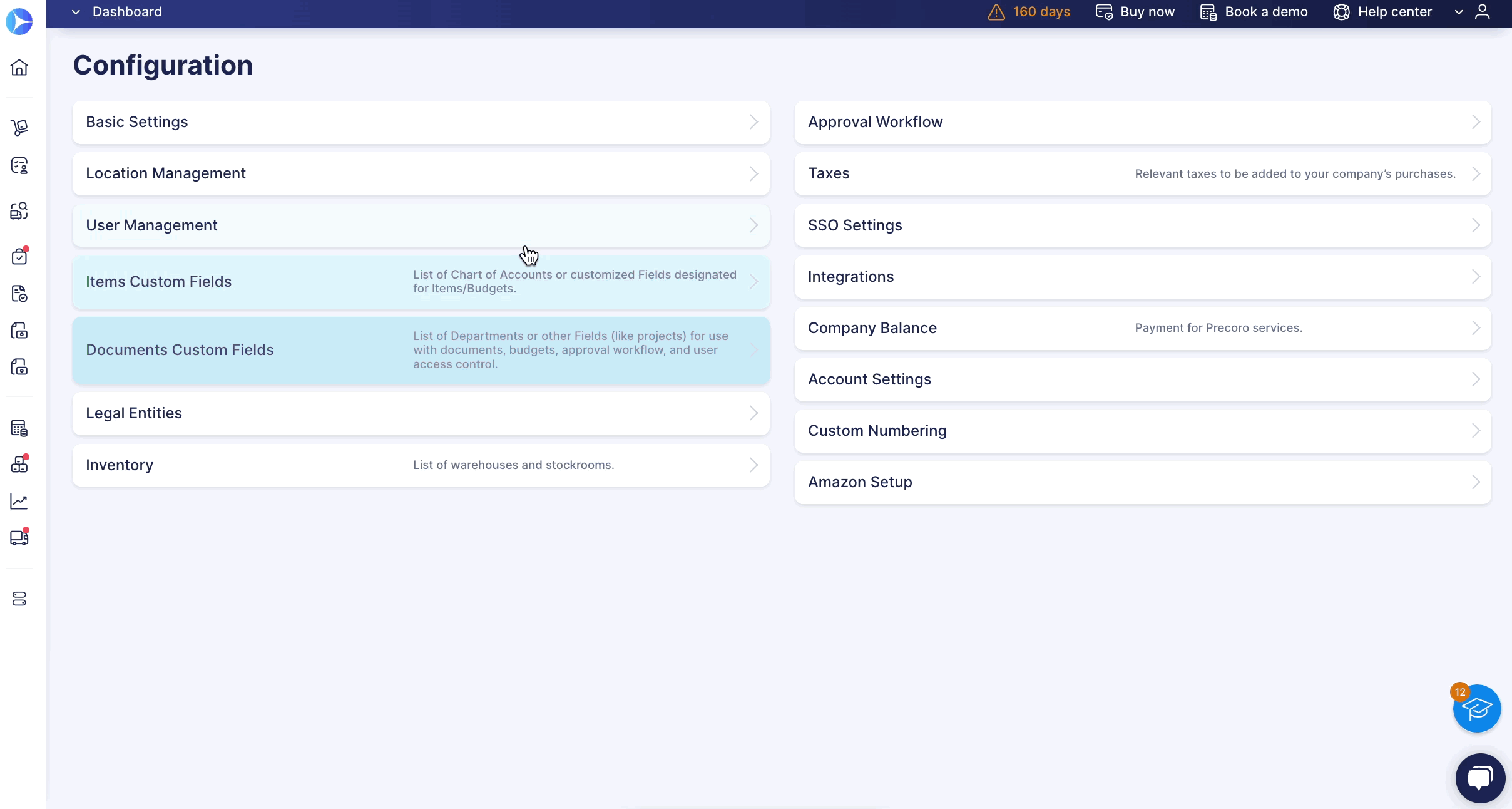1512x809 pixels.
Task: Open Integrations
Action: pyautogui.click(x=1143, y=277)
